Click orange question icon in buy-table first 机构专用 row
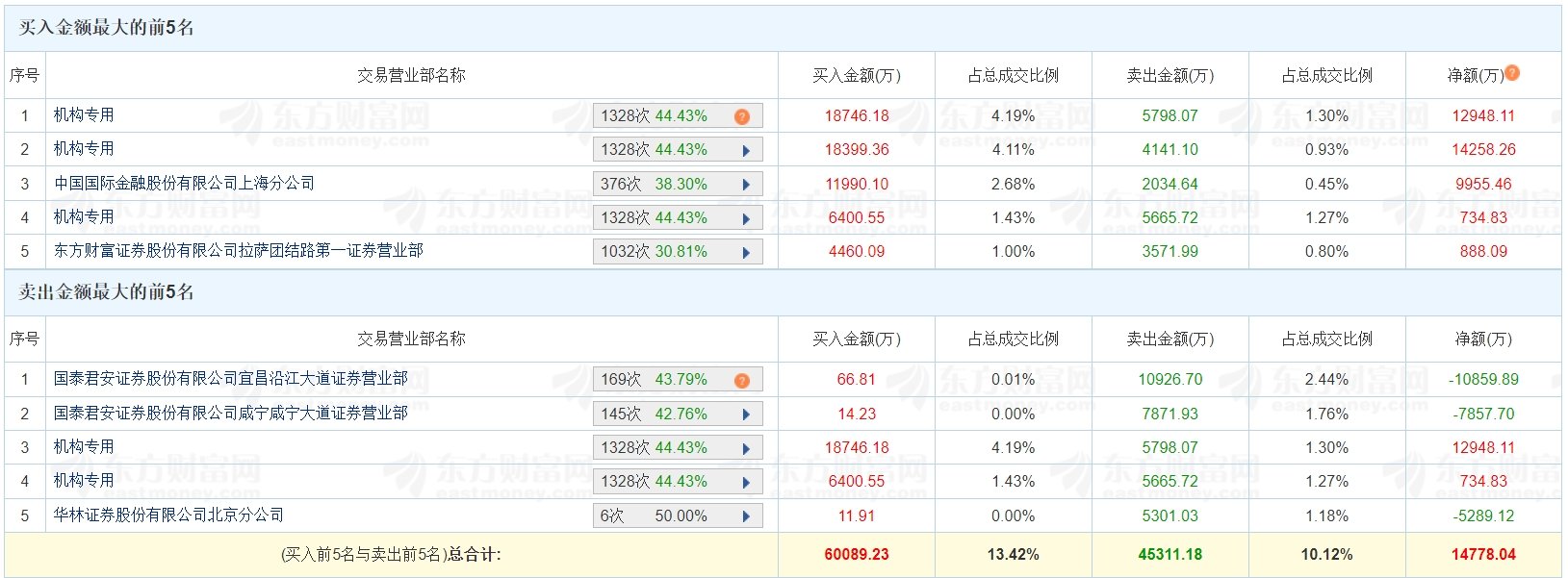Screen dimensions: 1568x578 [x=741, y=116]
